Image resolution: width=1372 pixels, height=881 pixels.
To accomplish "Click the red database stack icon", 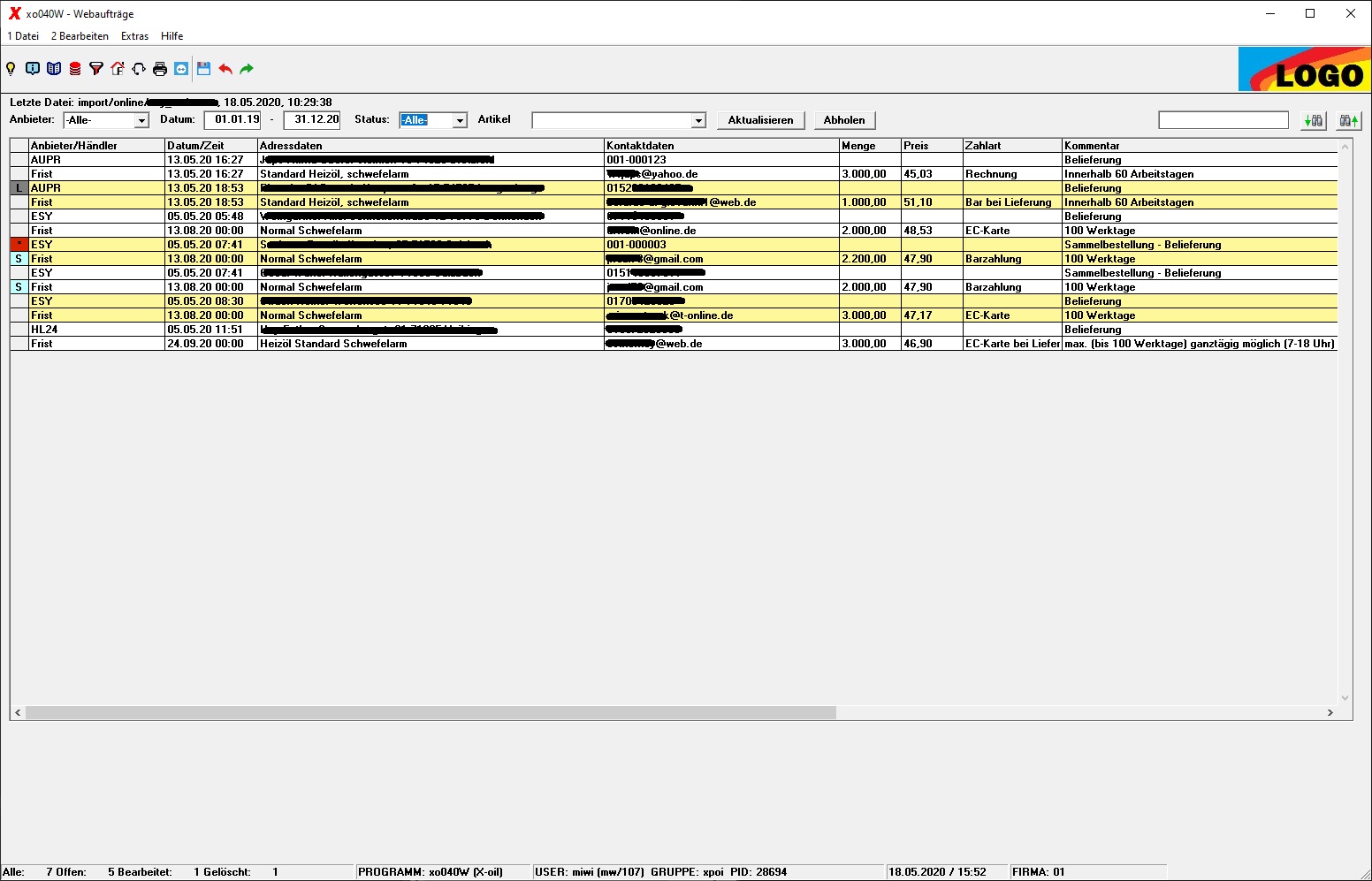I will pyautogui.click(x=75, y=69).
